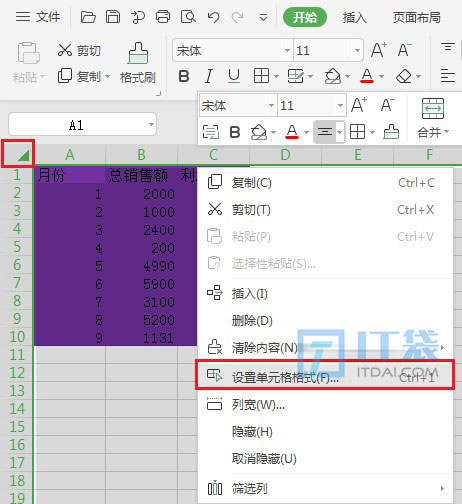The height and width of the screenshot is (504, 462).
Task: Click the mini toolbar format painter icon
Action: 391,132
